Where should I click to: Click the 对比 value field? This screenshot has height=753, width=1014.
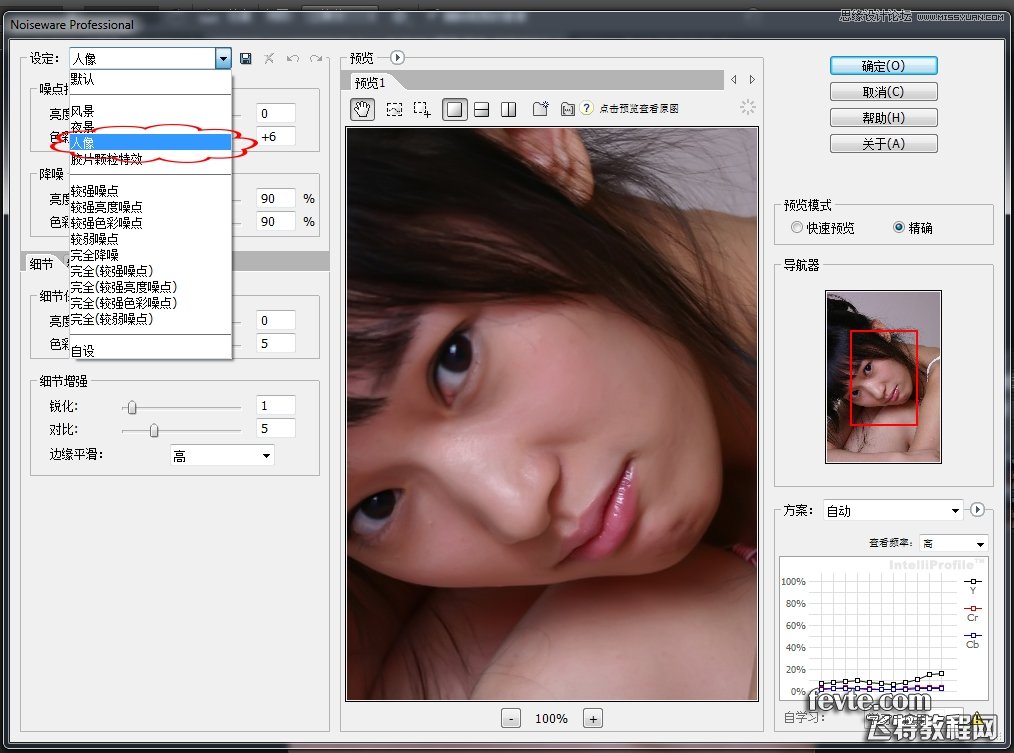tap(275, 428)
